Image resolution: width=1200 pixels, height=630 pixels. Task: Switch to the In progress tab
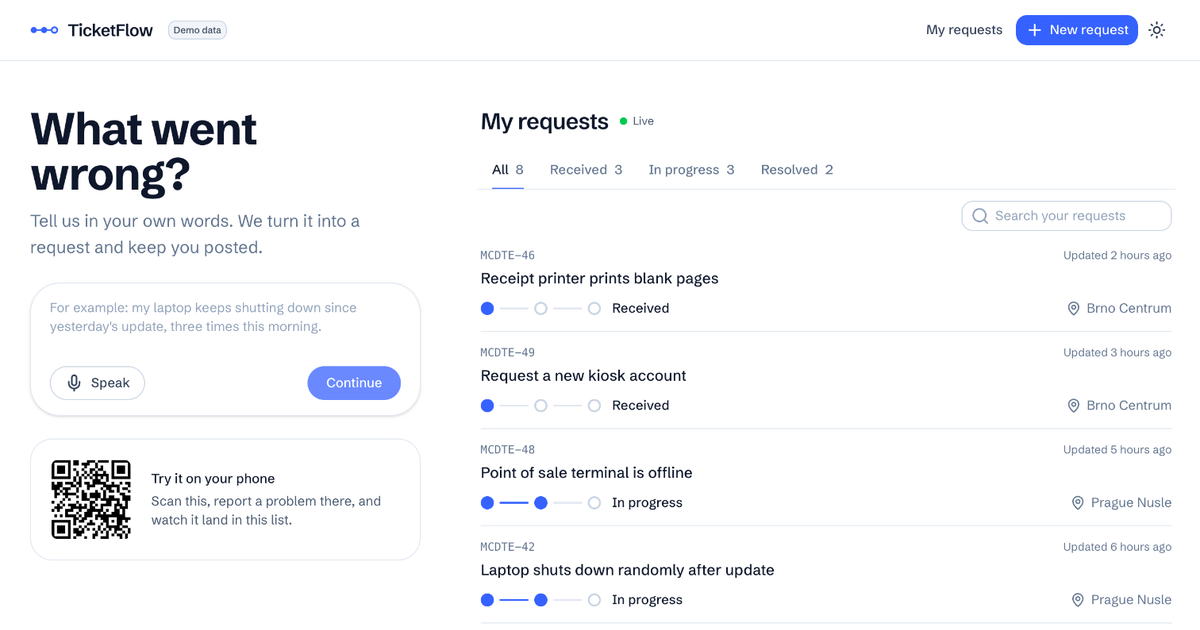(692, 170)
